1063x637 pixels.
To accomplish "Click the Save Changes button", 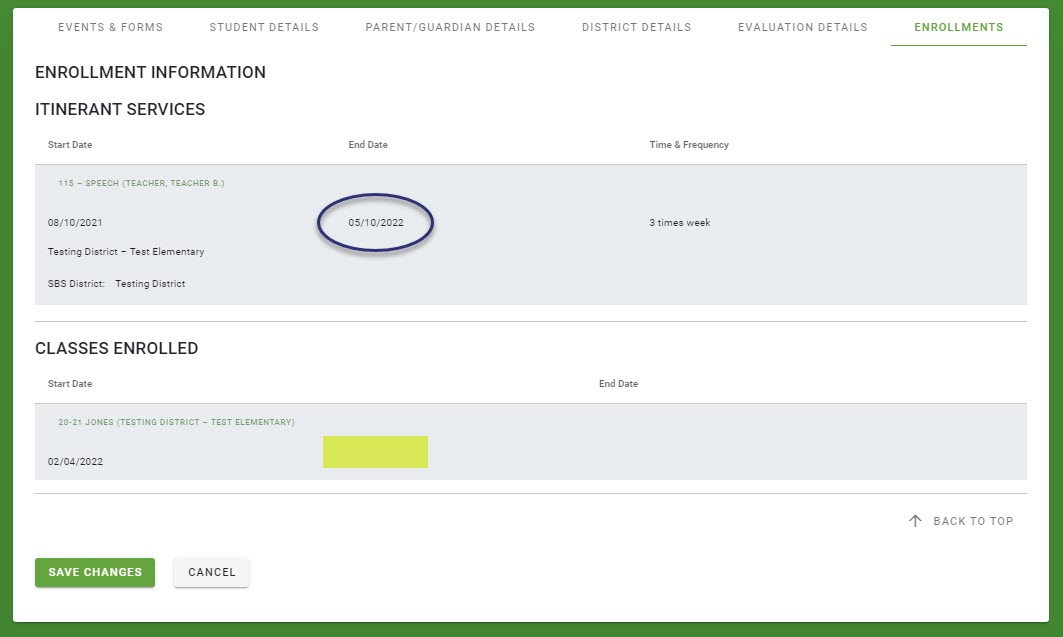I will [x=95, y=572].
